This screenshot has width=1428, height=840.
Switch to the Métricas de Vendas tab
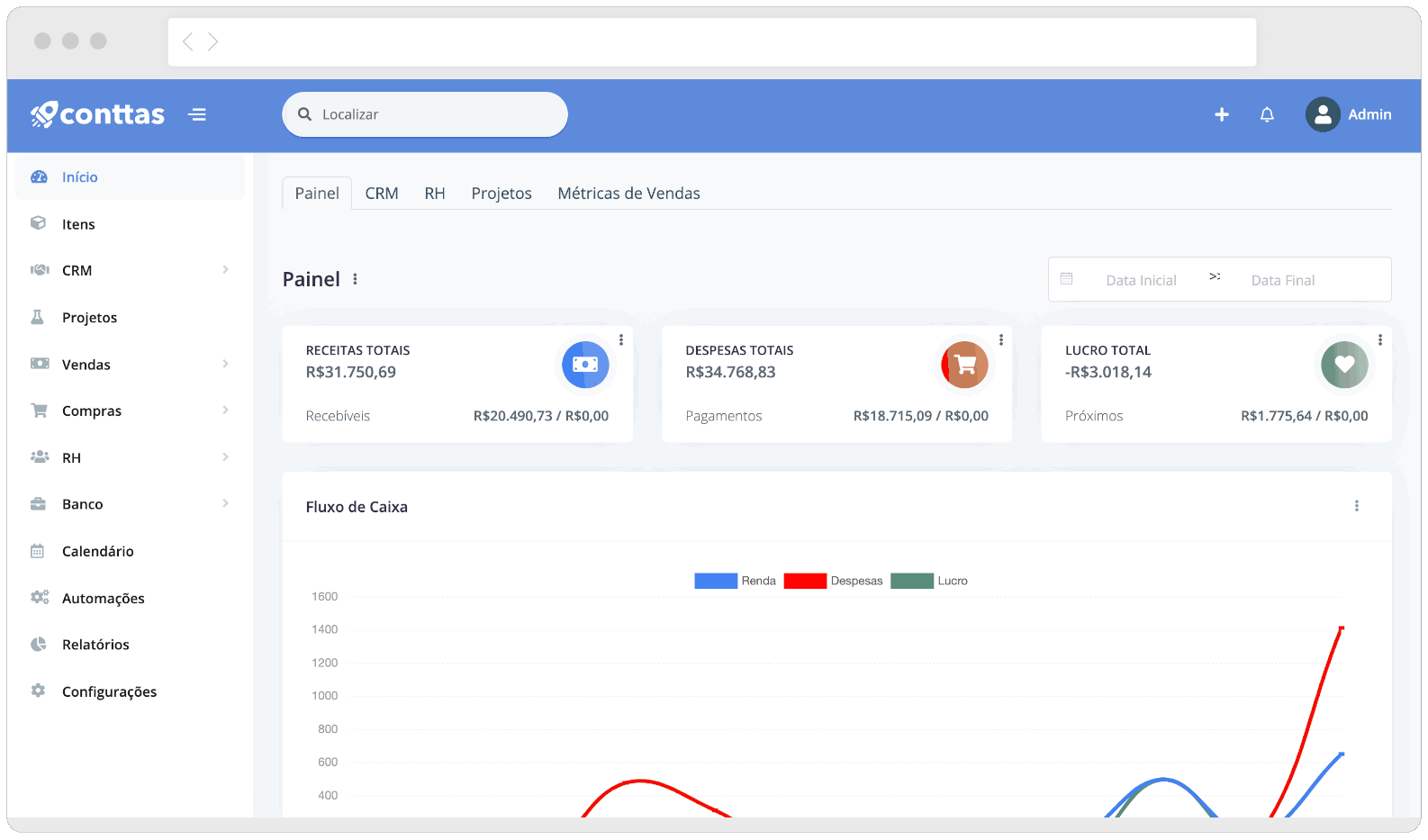628,194
